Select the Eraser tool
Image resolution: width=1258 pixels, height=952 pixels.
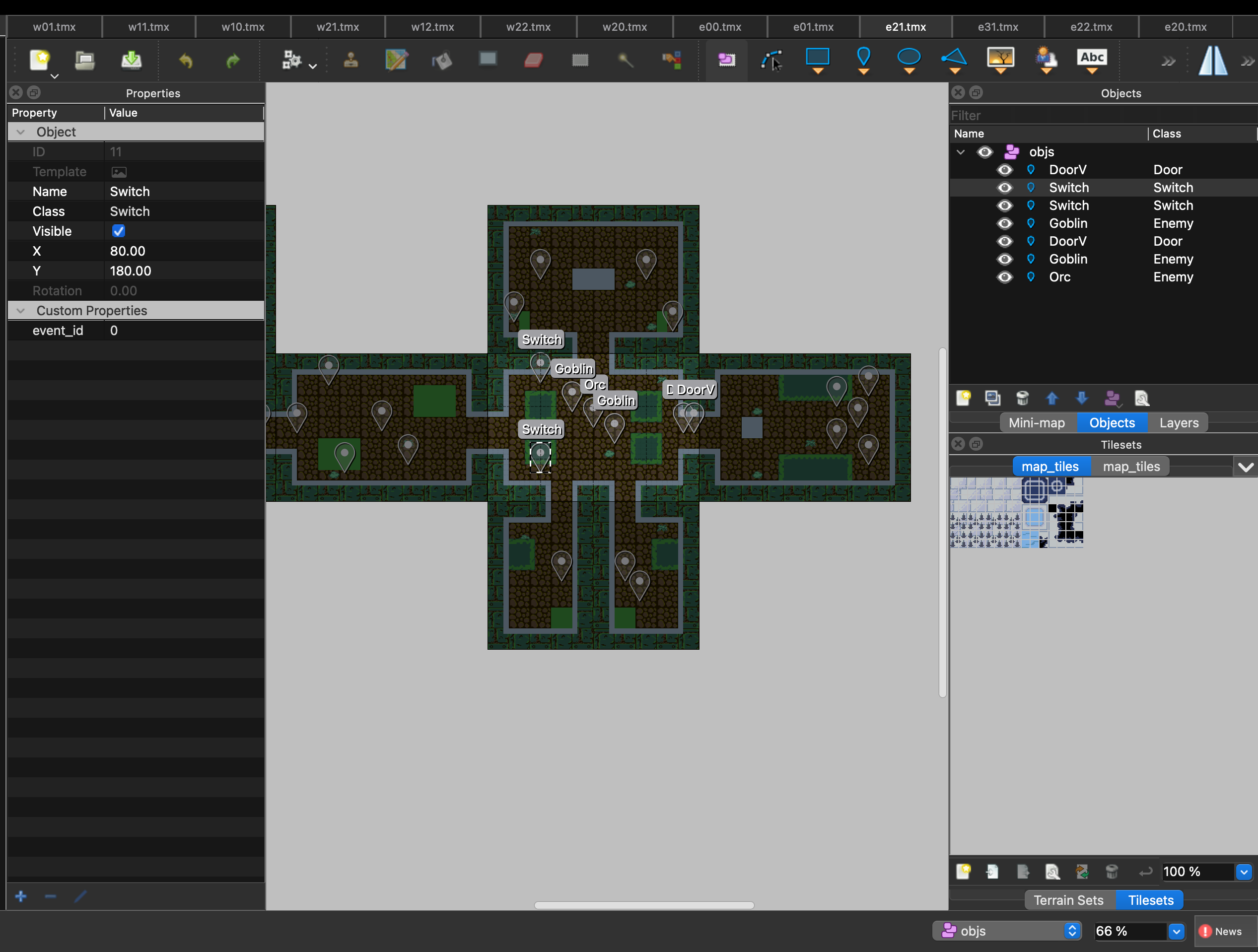(534, 60)
